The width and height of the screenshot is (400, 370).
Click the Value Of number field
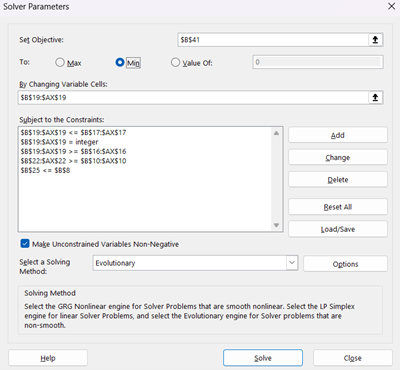pyautogui.click(x=318, y=62)
